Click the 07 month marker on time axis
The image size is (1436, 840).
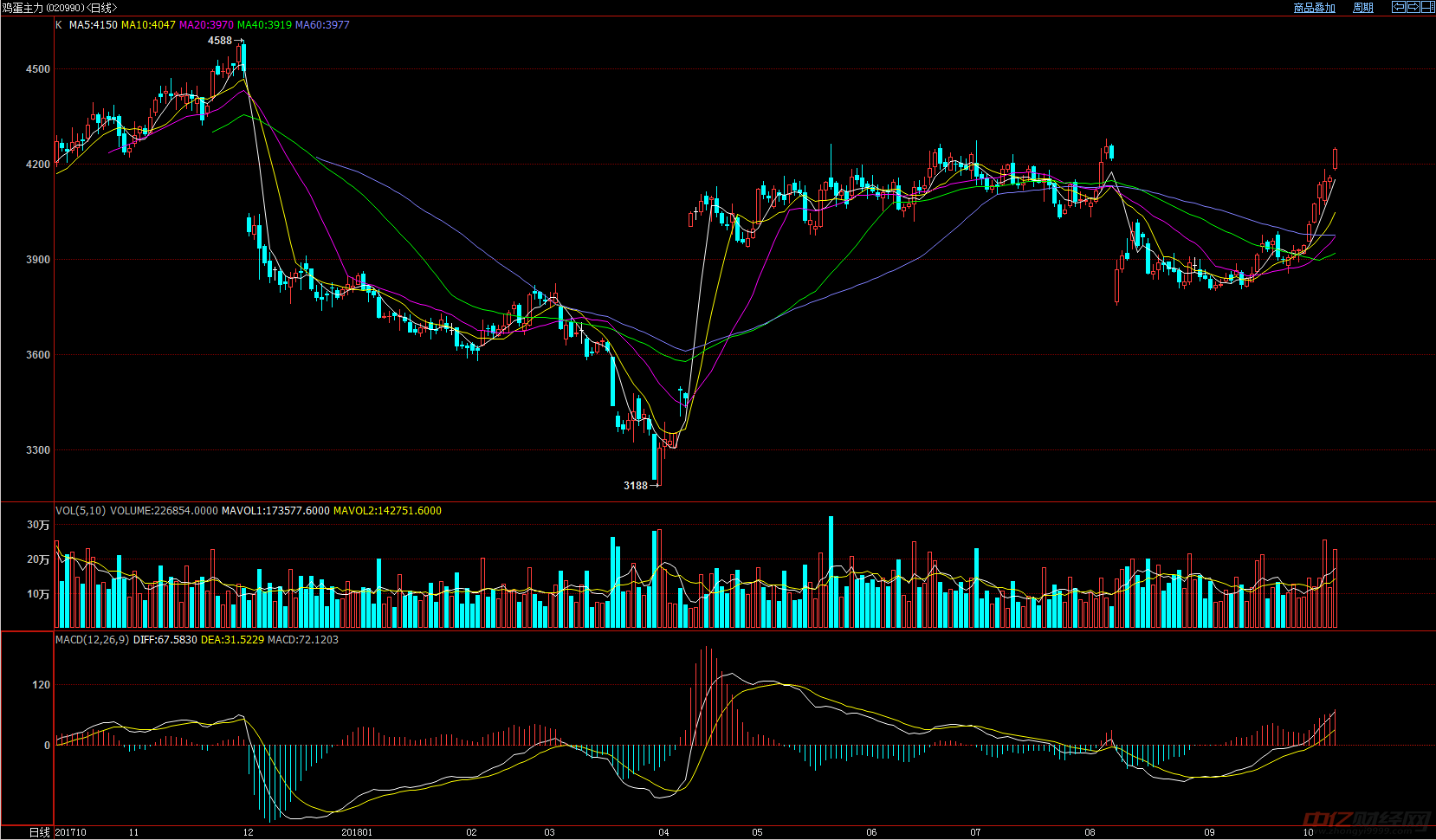975,832
